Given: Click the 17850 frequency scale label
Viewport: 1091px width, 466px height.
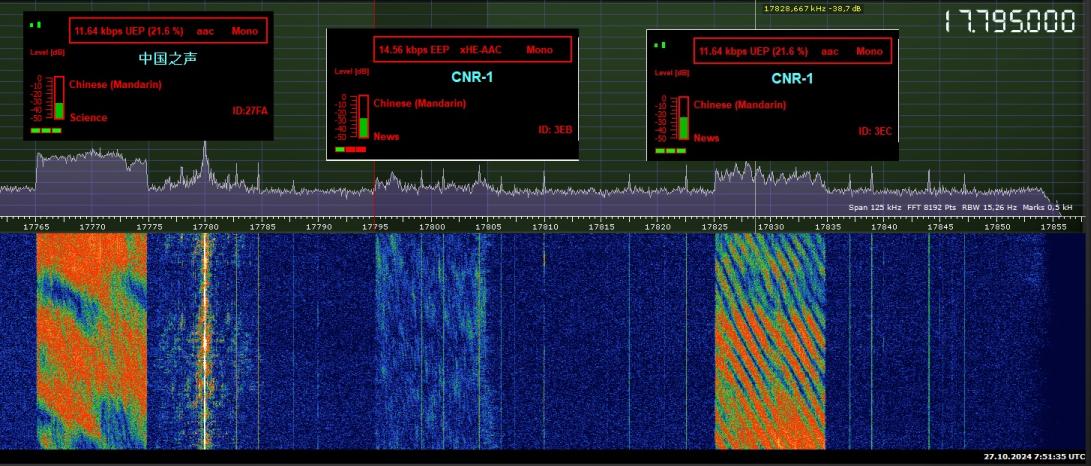Looking at the screenshot, I should (x=998, y=227).
